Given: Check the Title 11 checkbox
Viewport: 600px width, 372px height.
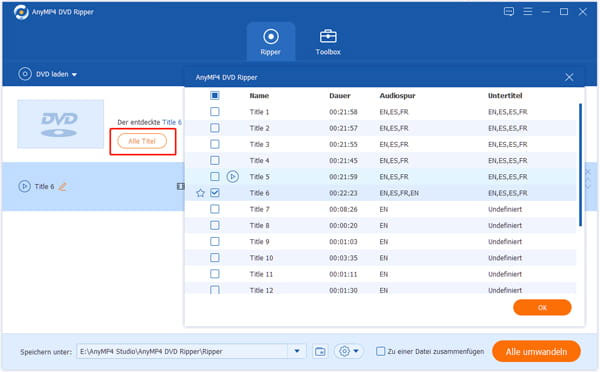Looking at the screenshot, I should pos(215,274).
